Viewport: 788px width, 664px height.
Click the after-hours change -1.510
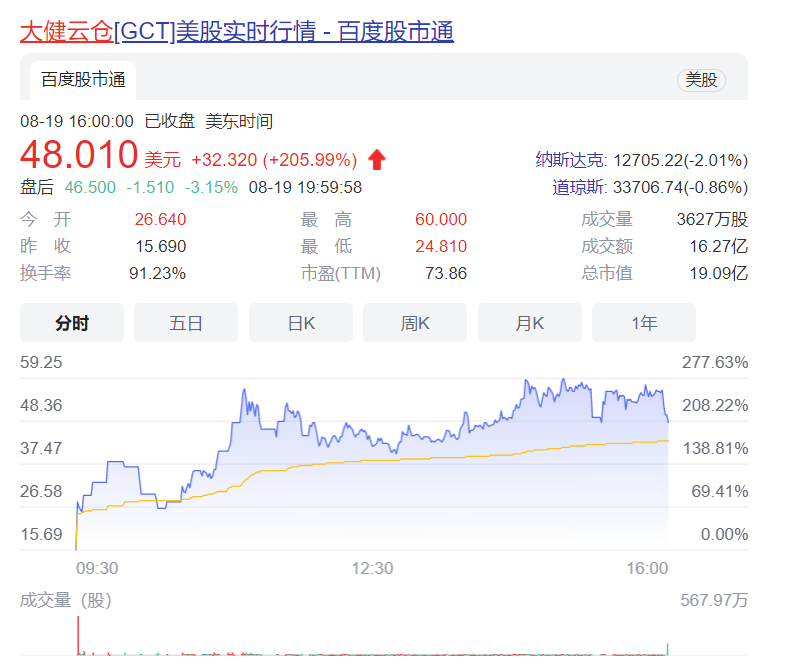point(150,187)
